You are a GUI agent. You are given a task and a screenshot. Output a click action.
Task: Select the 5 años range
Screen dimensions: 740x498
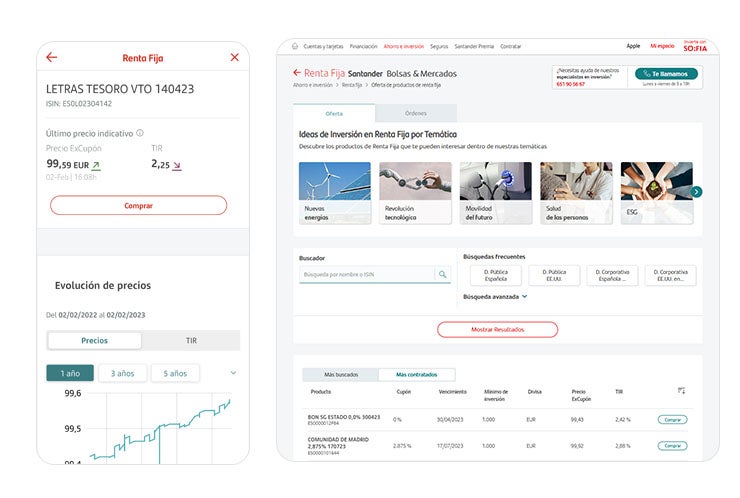click(175, 373)
